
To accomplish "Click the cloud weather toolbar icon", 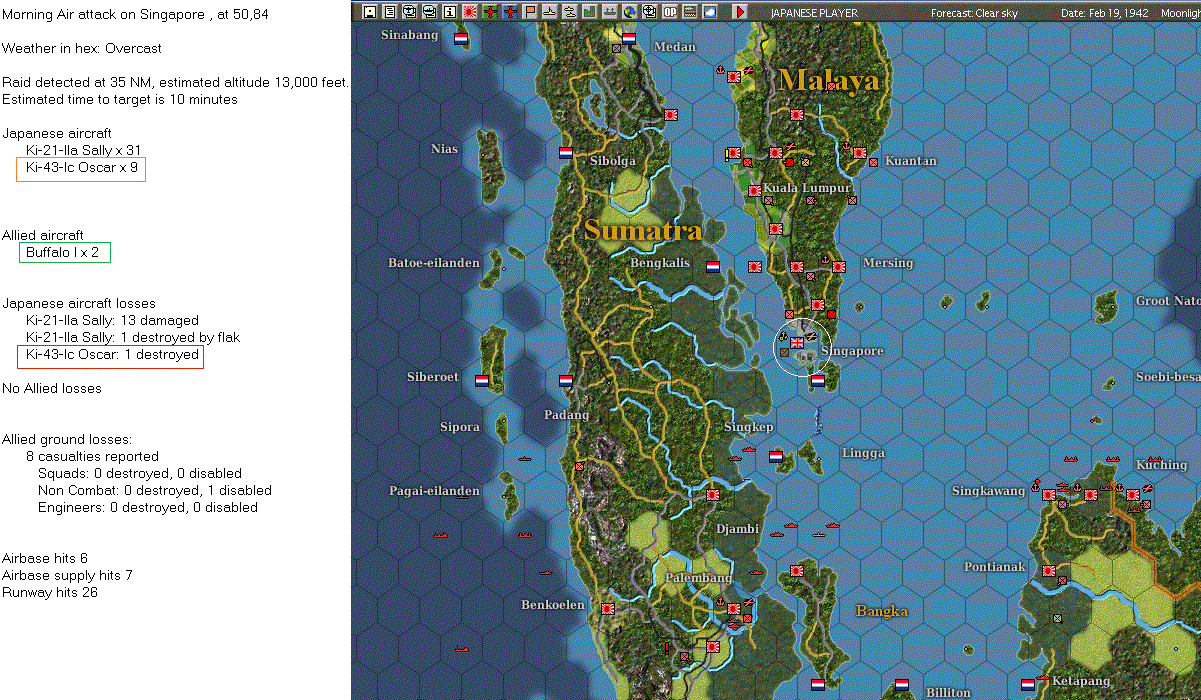I will click(710, 12).
